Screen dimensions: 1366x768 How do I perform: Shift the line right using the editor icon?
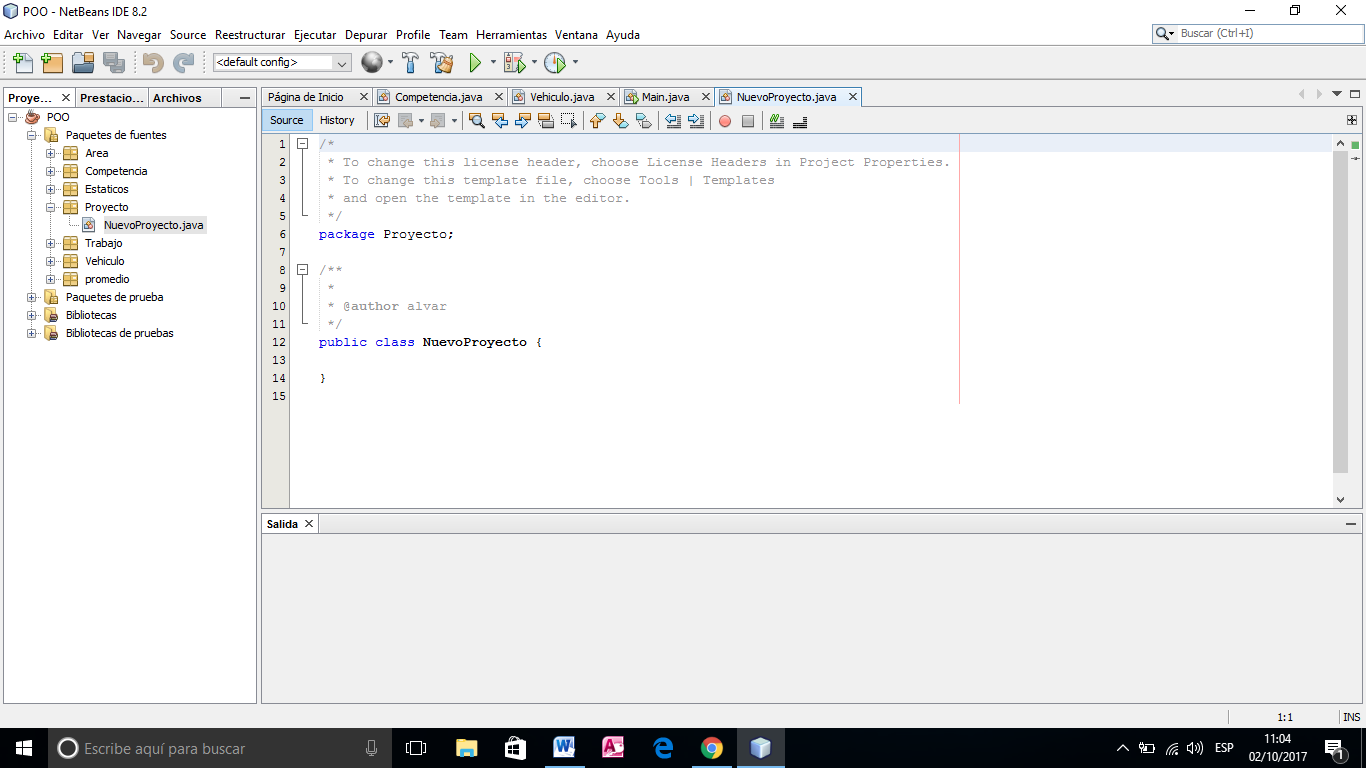[697, 121]
